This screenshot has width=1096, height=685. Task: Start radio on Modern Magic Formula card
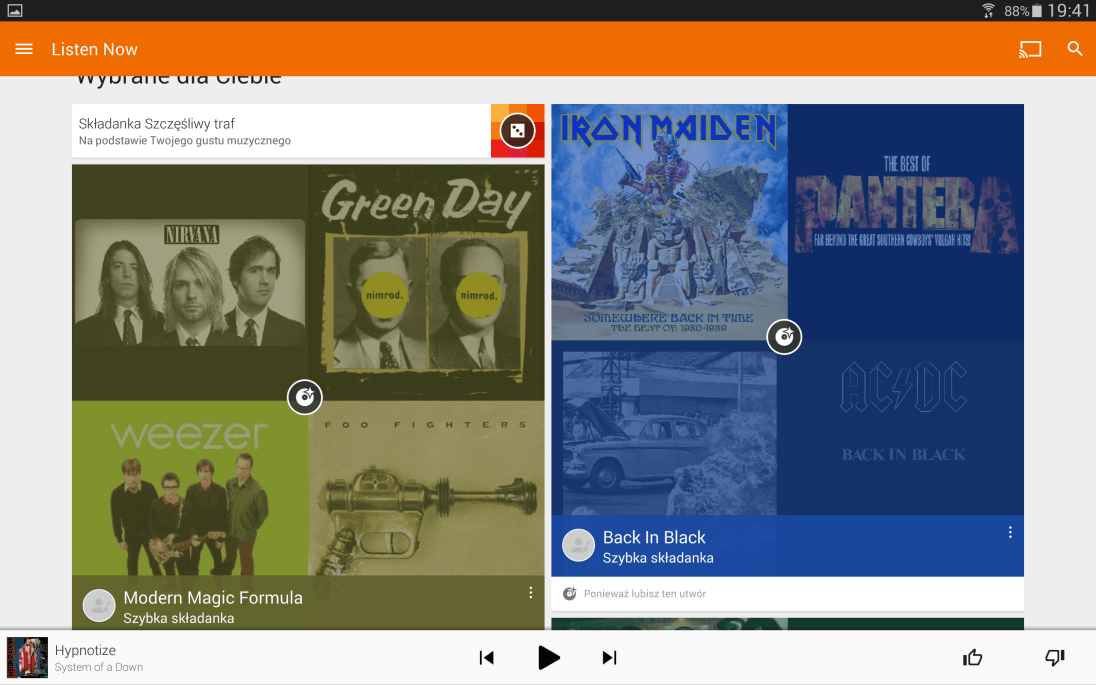pyautogui.click(x=305, y=397)
